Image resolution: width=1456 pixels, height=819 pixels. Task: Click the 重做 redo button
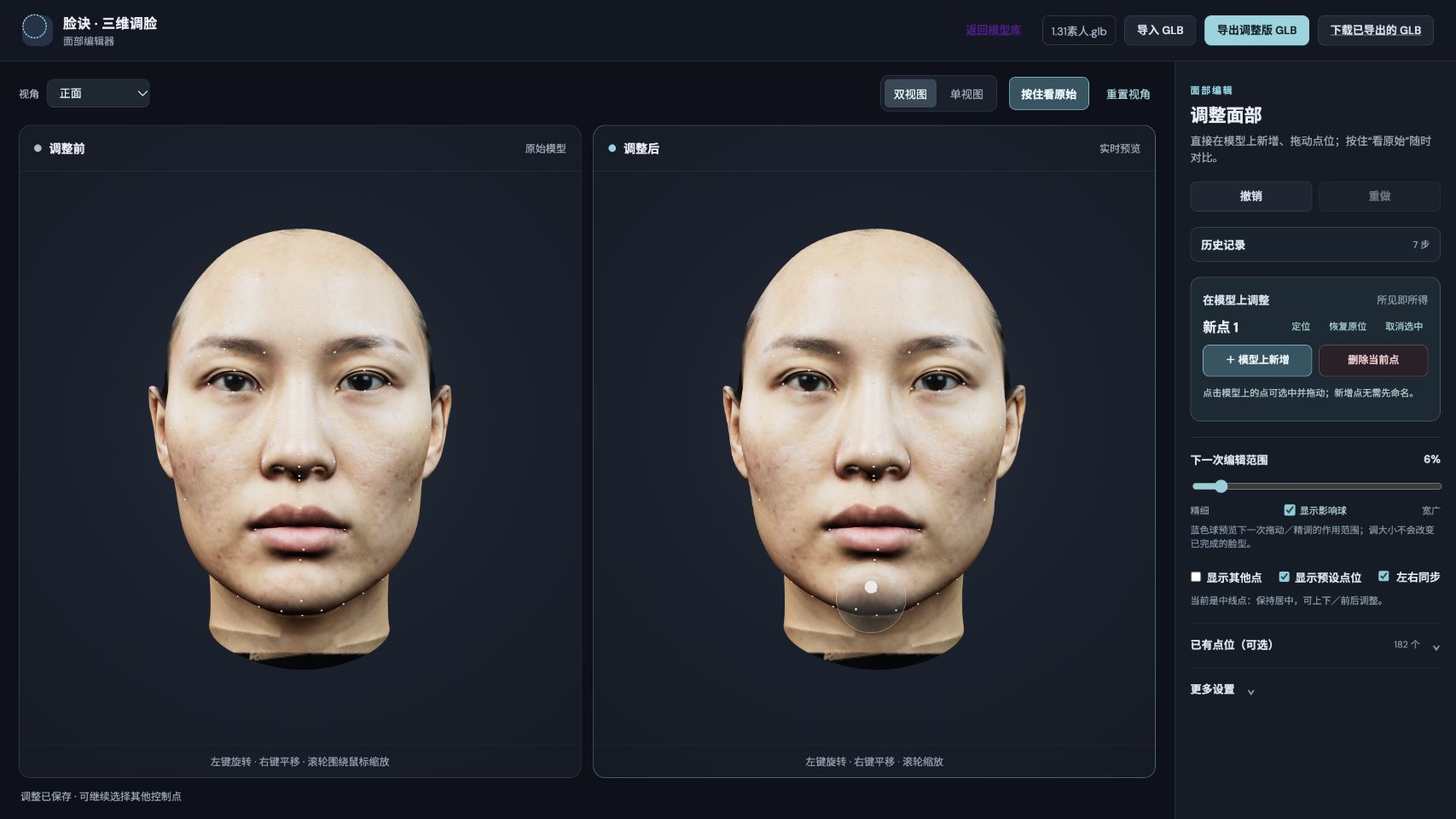[1379, 196]
